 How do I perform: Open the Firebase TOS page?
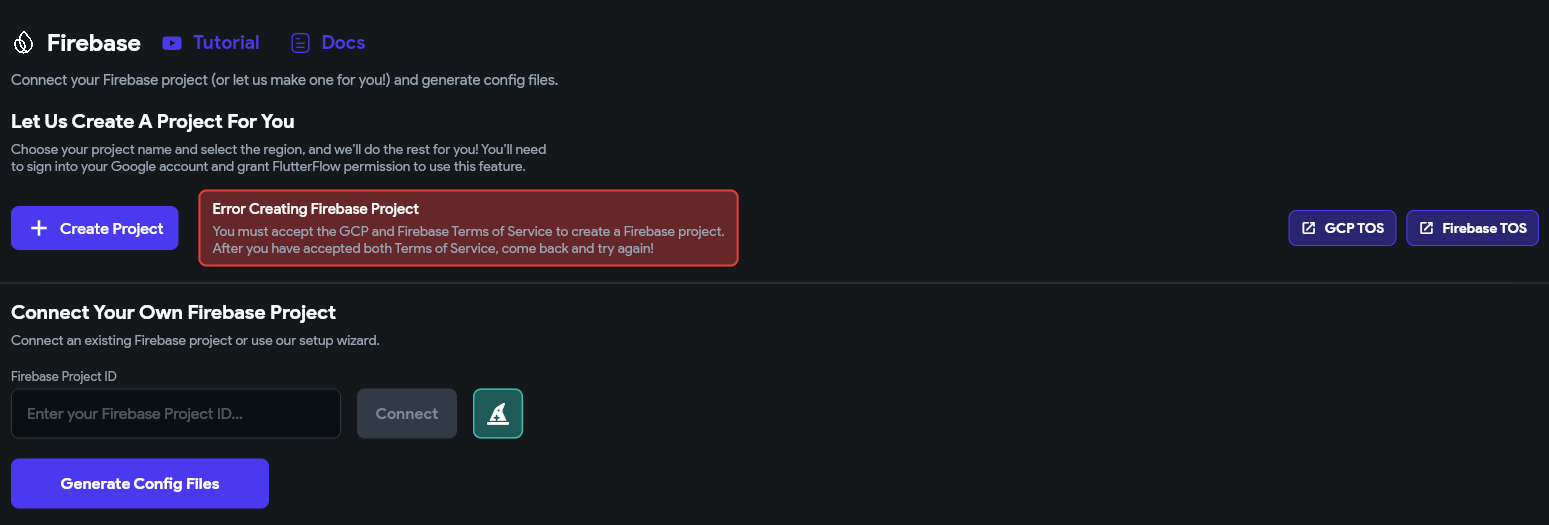point(1472,228)
